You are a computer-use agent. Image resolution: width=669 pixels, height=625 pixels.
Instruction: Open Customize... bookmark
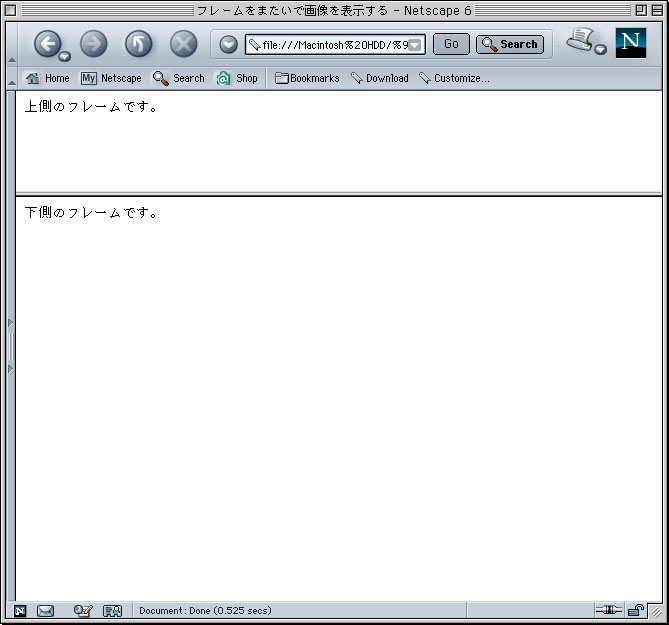[454, 78]
